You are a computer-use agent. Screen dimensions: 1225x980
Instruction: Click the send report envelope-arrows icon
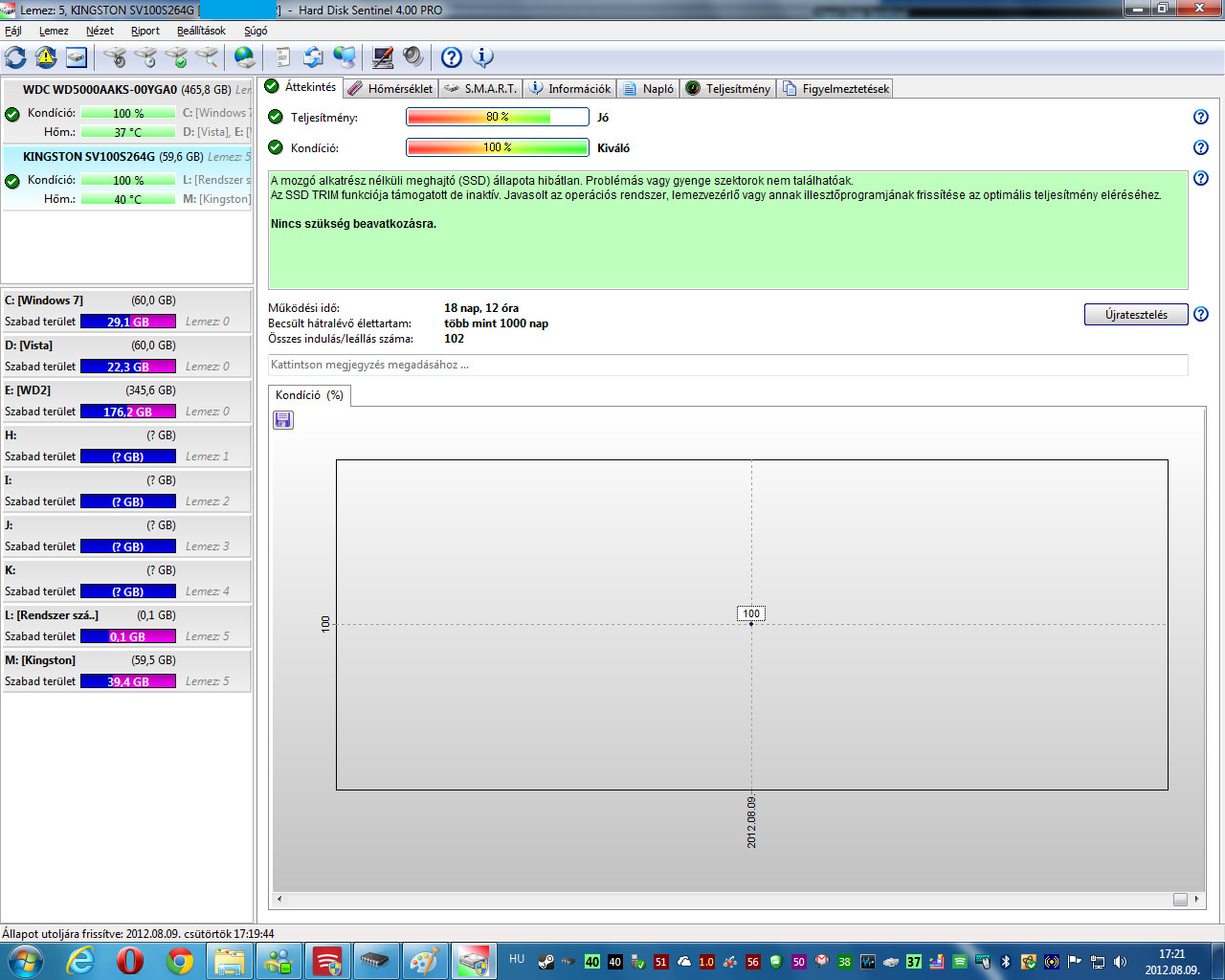[x=313, y=57]
